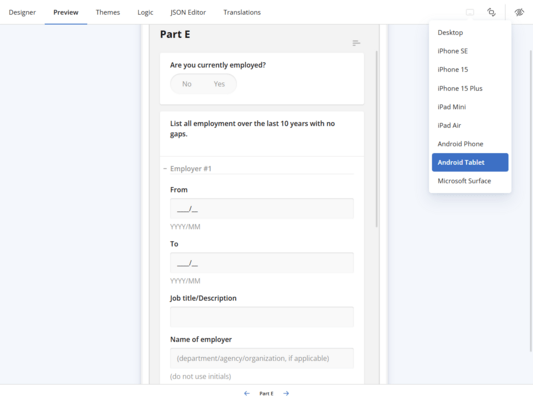
Task: Switch to the Preview tab
Action: pos(66,12)
